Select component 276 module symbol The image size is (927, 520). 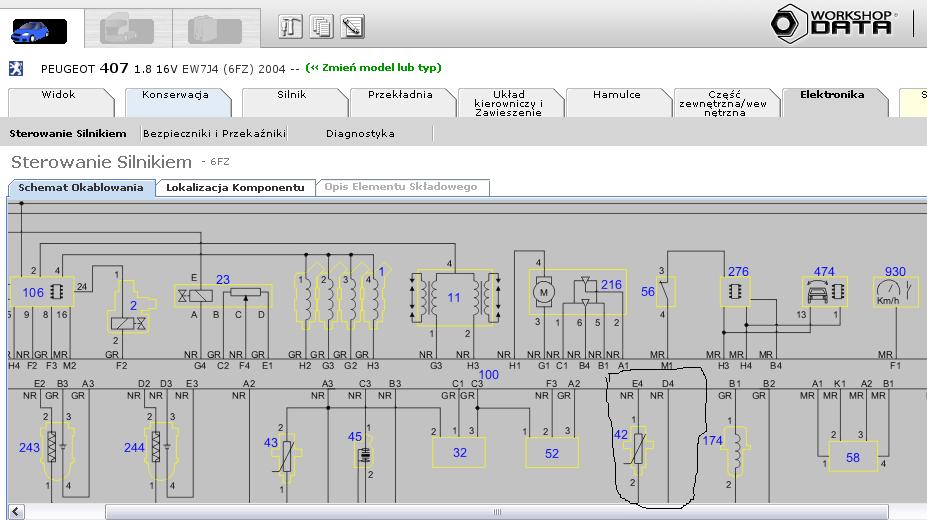(x=735, y=291)
